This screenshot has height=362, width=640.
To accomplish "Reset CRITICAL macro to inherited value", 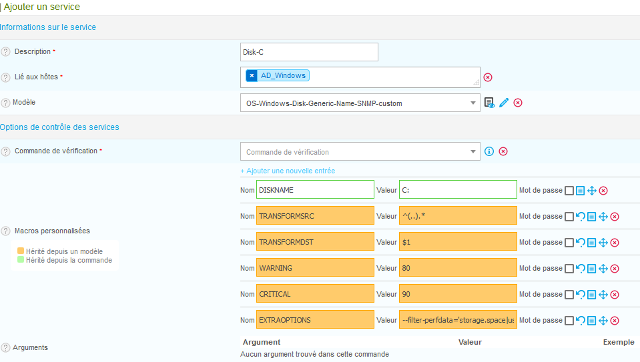I will coord(580,295).
